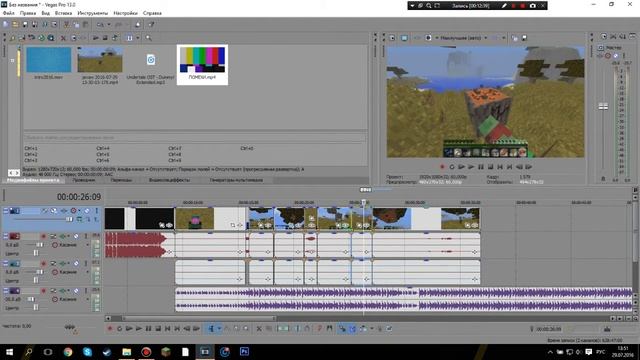Save snapshot to file in preview toolbar

pos(524,38)
